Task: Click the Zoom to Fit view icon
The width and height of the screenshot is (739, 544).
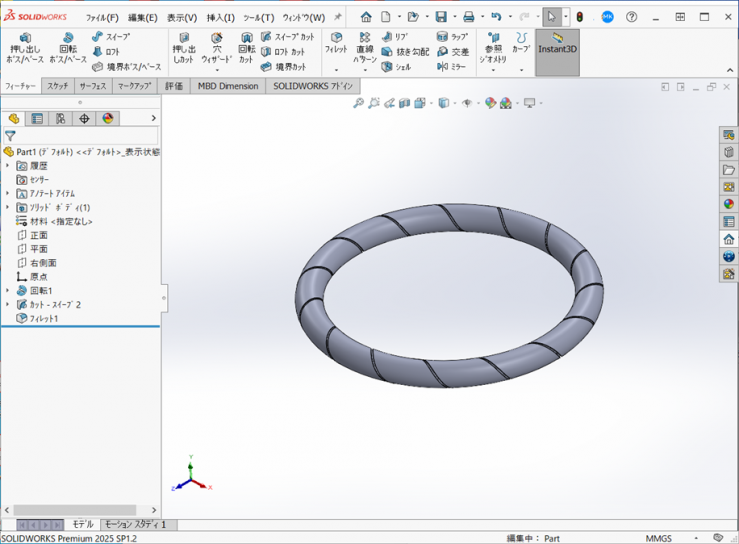Action: (x=358, y=103)
